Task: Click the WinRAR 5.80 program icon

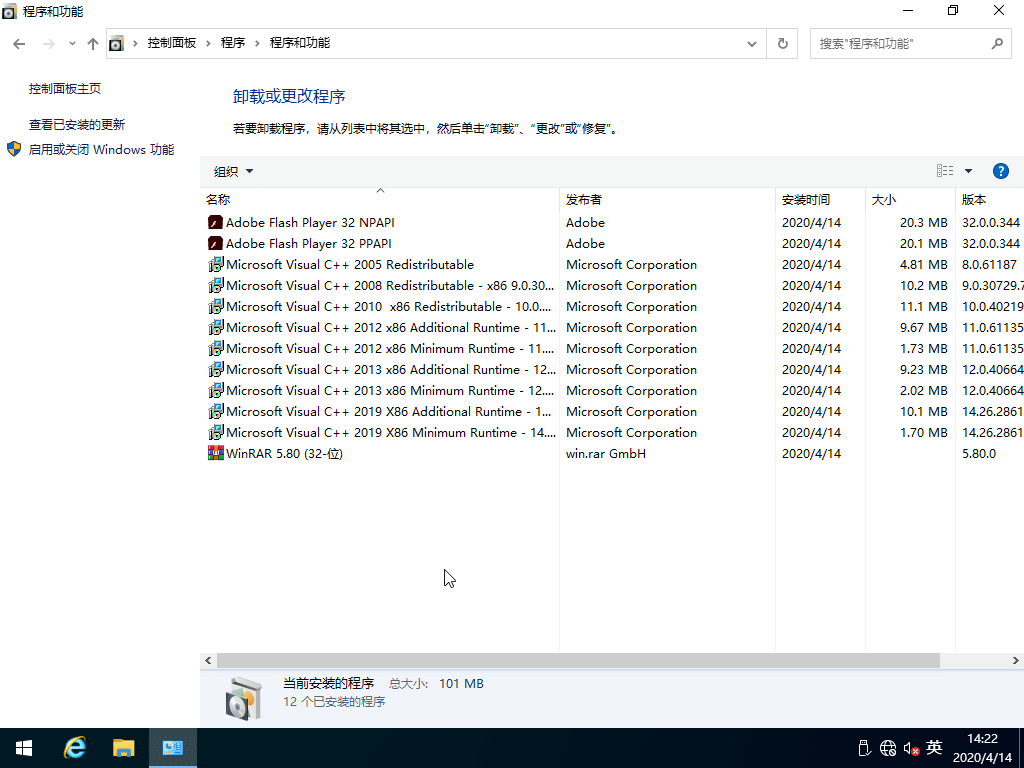Action: 216,453
